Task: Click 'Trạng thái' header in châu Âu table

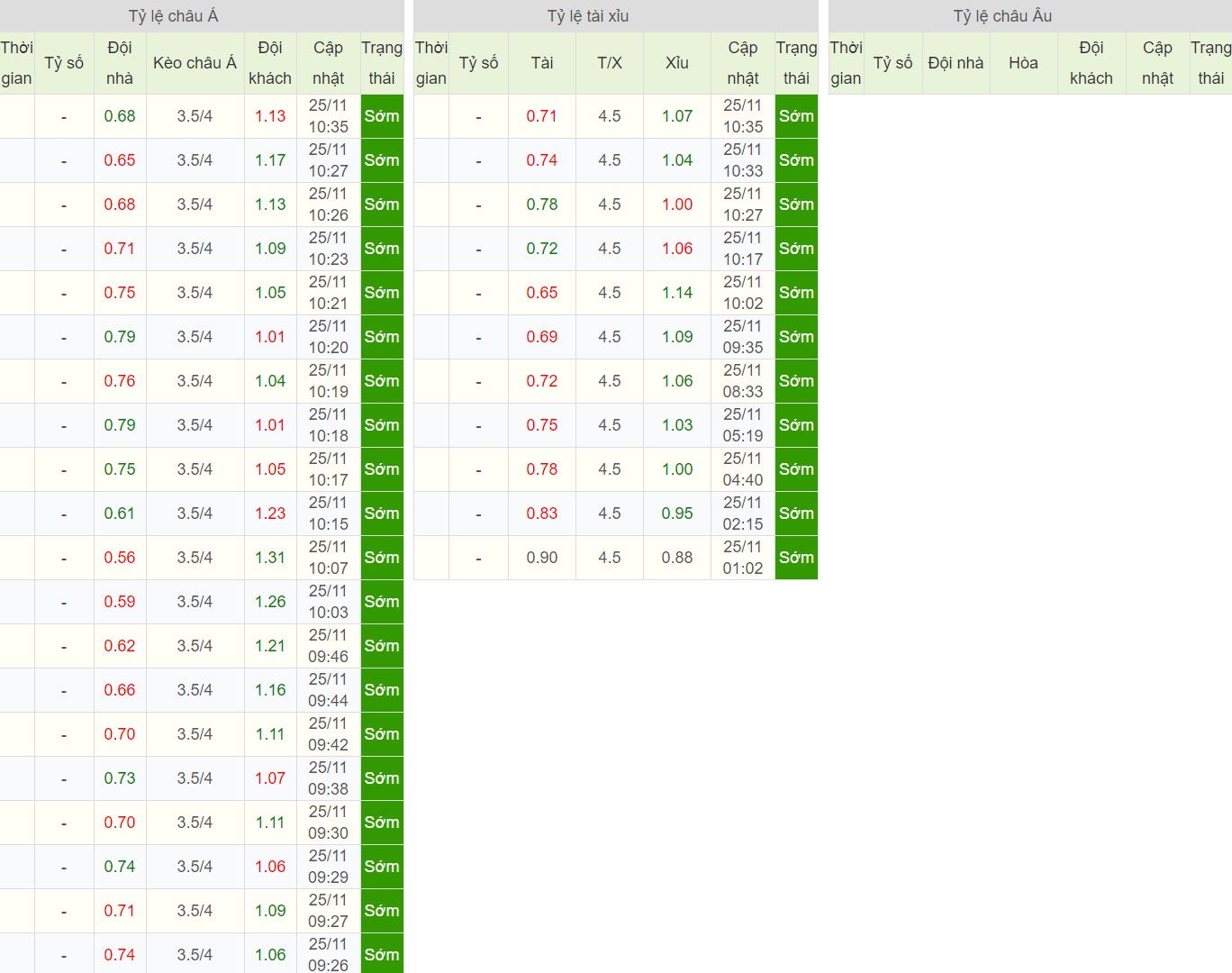Action: pyautogui.click(x=1210, y=63)
